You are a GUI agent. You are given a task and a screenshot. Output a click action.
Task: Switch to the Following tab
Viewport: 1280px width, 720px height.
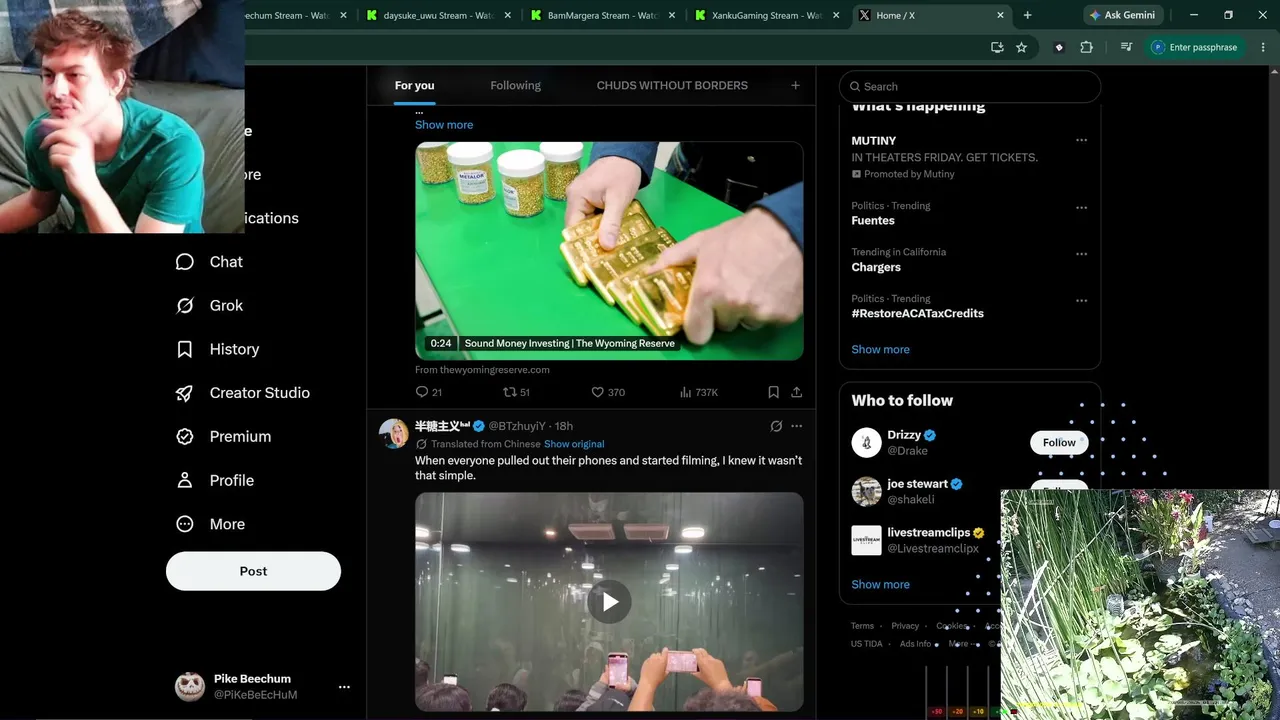515,86
